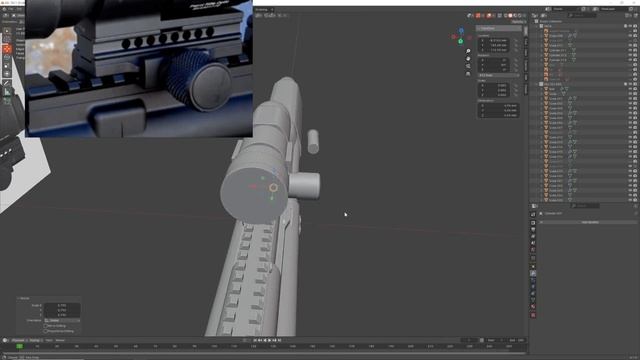Open the Render properties tab

pos(533,222)
